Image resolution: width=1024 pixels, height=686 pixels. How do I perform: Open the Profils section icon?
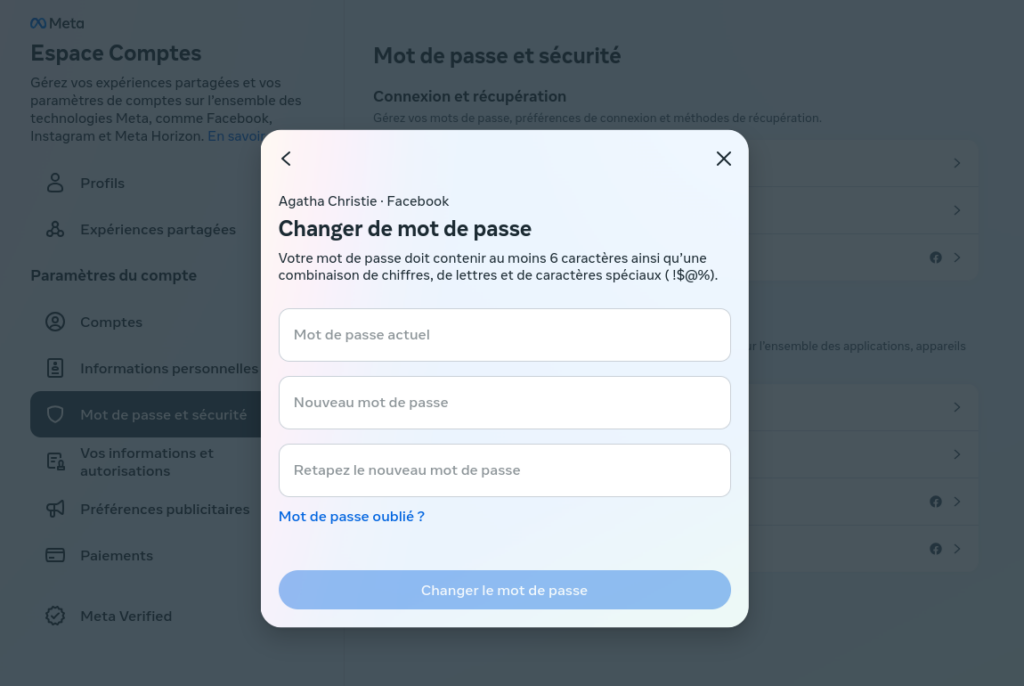pos(56,183)
